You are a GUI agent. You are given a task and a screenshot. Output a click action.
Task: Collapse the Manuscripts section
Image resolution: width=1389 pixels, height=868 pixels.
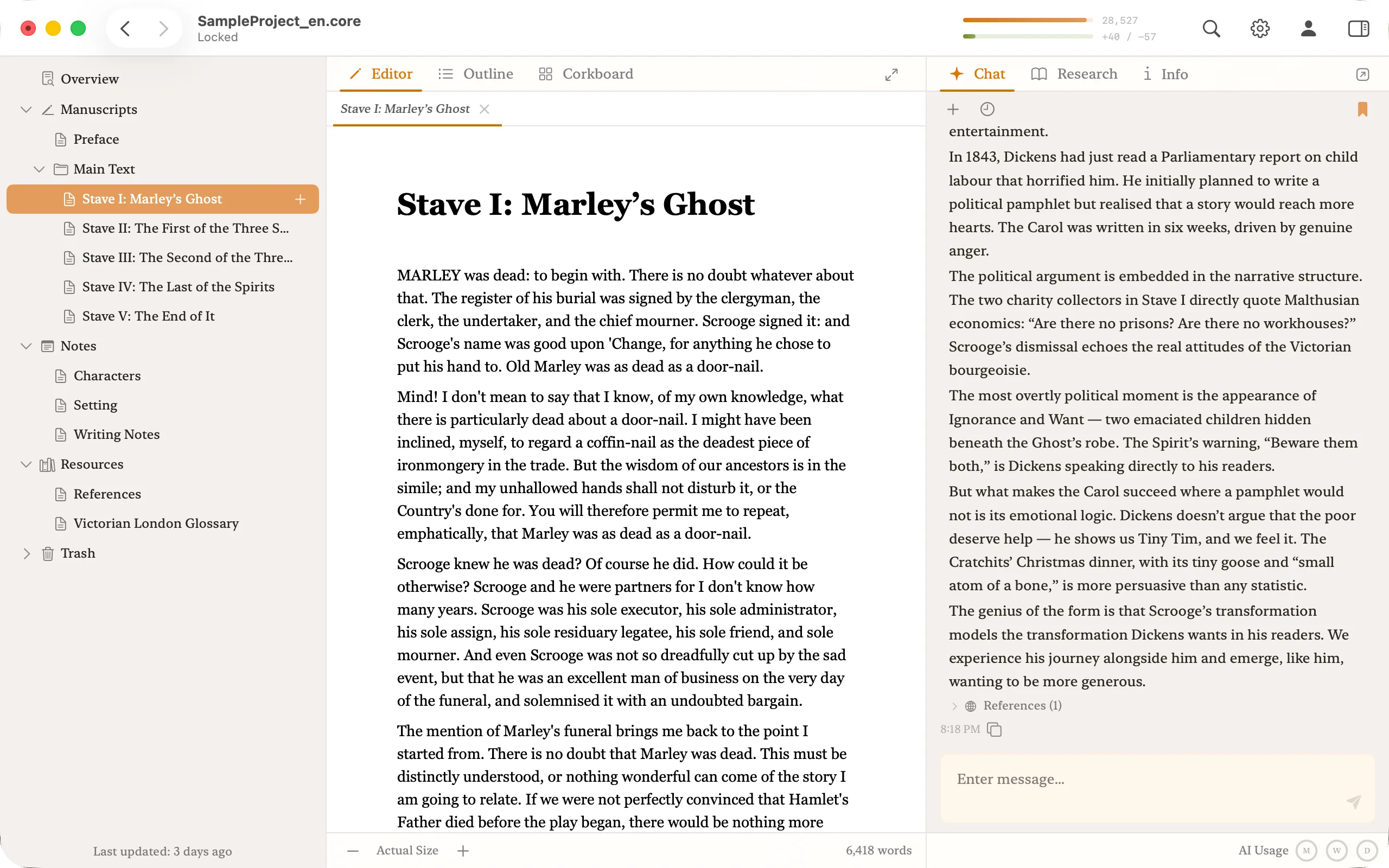(x=26, y=109)
